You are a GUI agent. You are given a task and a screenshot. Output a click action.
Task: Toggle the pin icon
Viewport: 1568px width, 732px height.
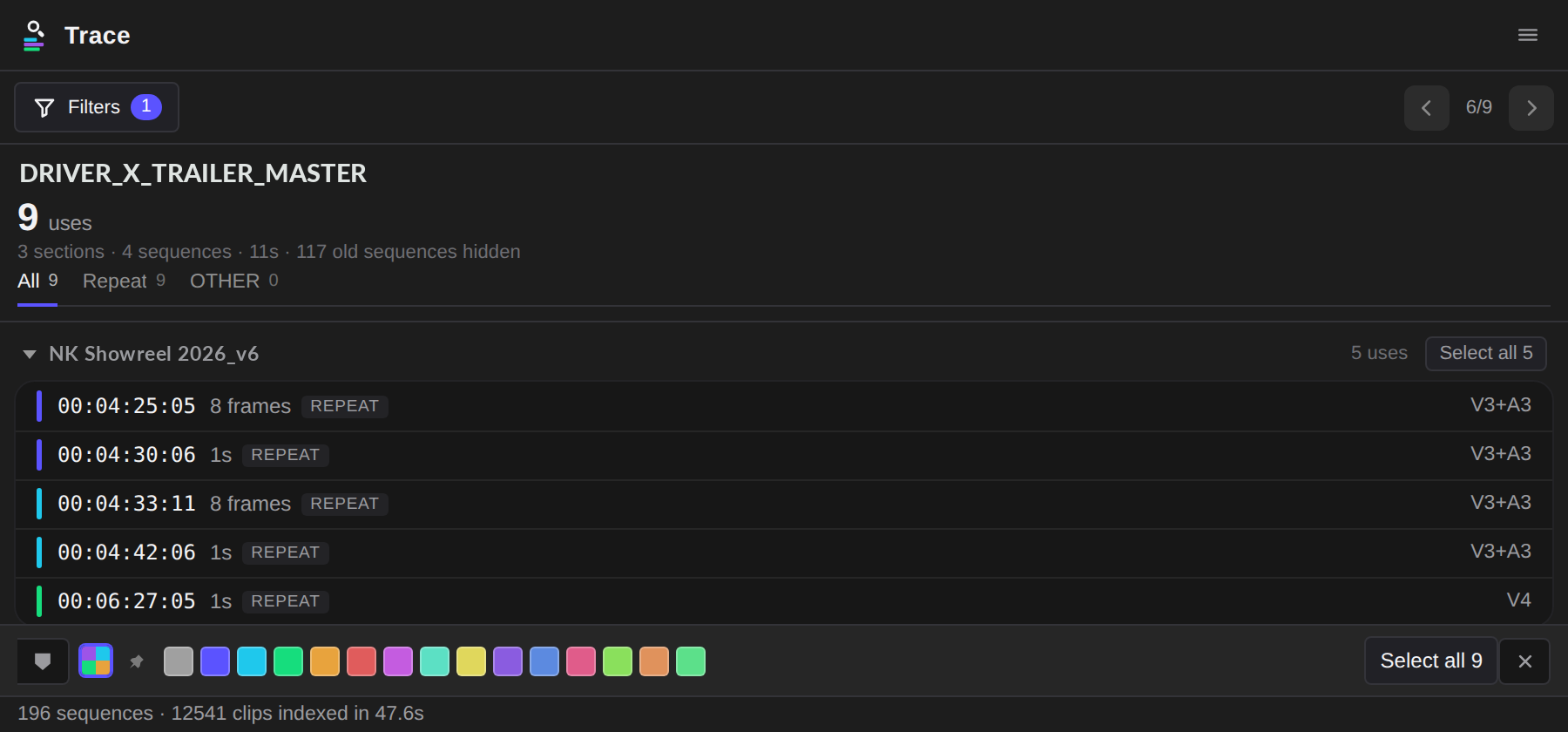point(137,661)
